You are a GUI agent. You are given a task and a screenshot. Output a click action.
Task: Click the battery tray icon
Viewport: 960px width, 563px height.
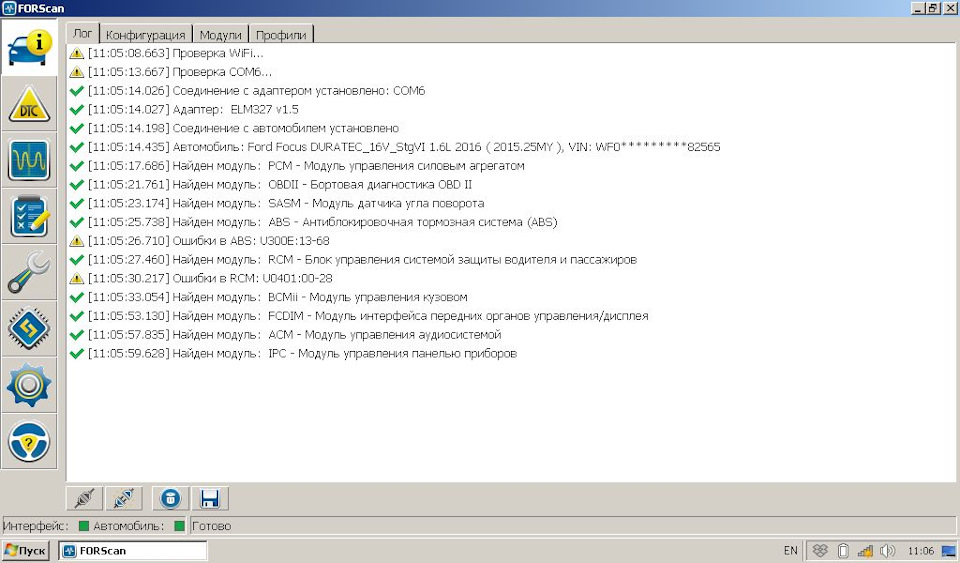(843, 551)
